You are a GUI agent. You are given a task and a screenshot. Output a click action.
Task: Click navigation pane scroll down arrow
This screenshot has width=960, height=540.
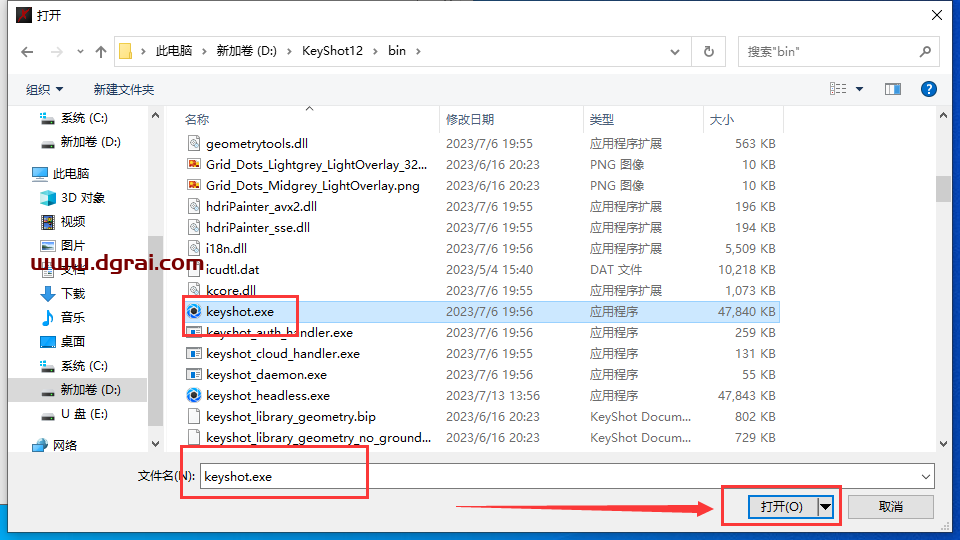(x=156, y=444)
